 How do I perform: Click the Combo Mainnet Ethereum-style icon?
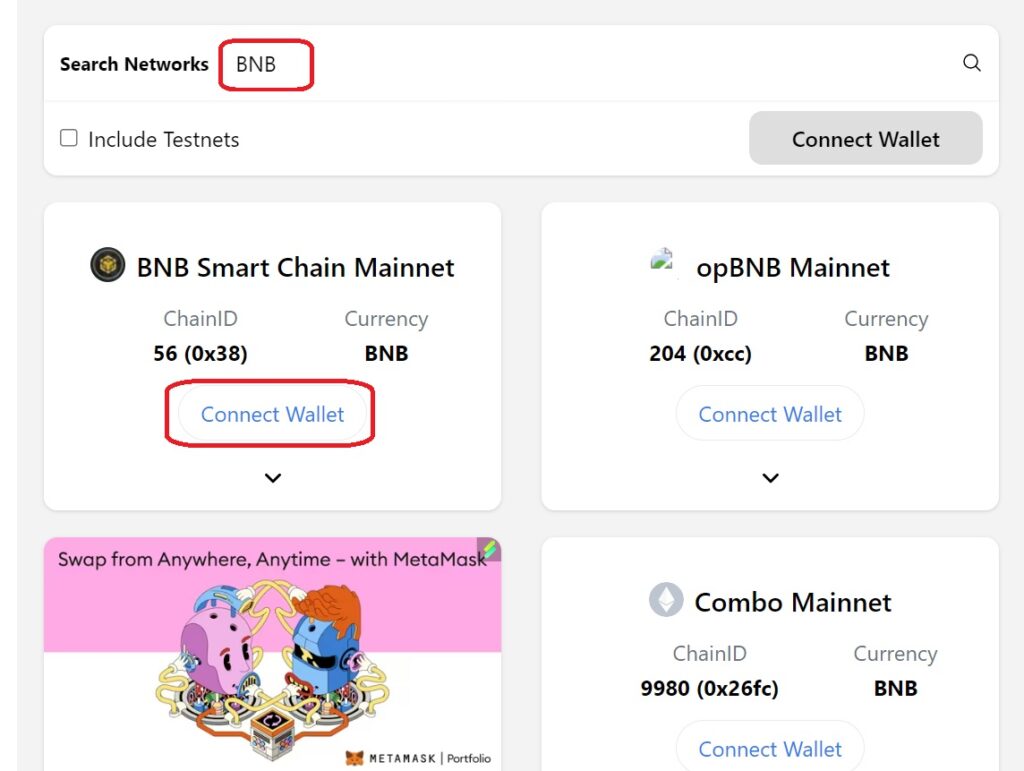pyautogui.click(x=666, y=599)
